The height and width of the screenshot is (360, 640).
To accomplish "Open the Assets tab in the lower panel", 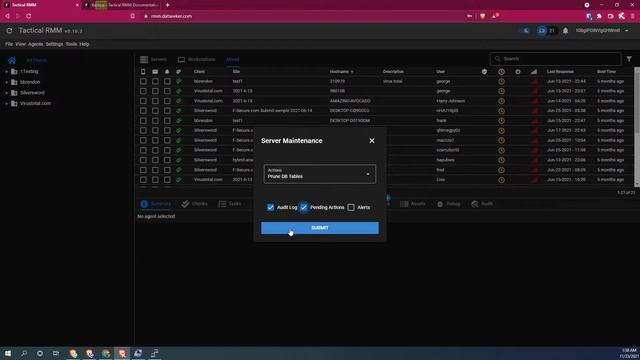I will click(x=413, y=204).
